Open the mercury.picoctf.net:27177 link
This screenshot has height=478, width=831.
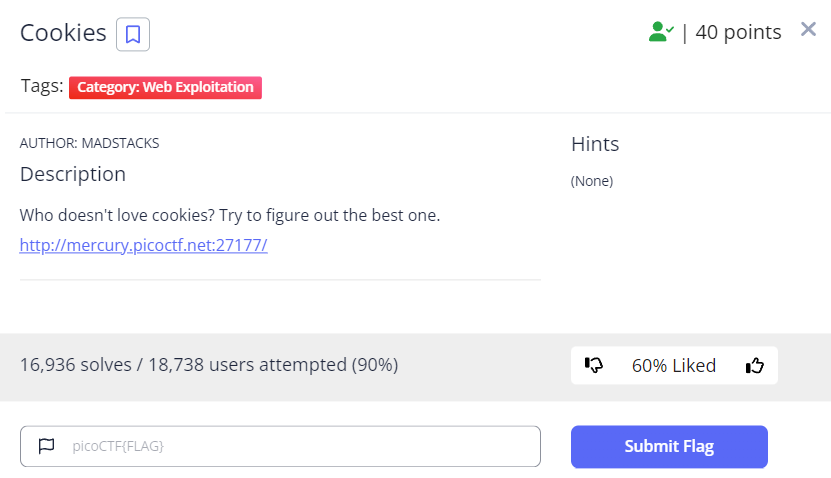(x=143, y=244)
